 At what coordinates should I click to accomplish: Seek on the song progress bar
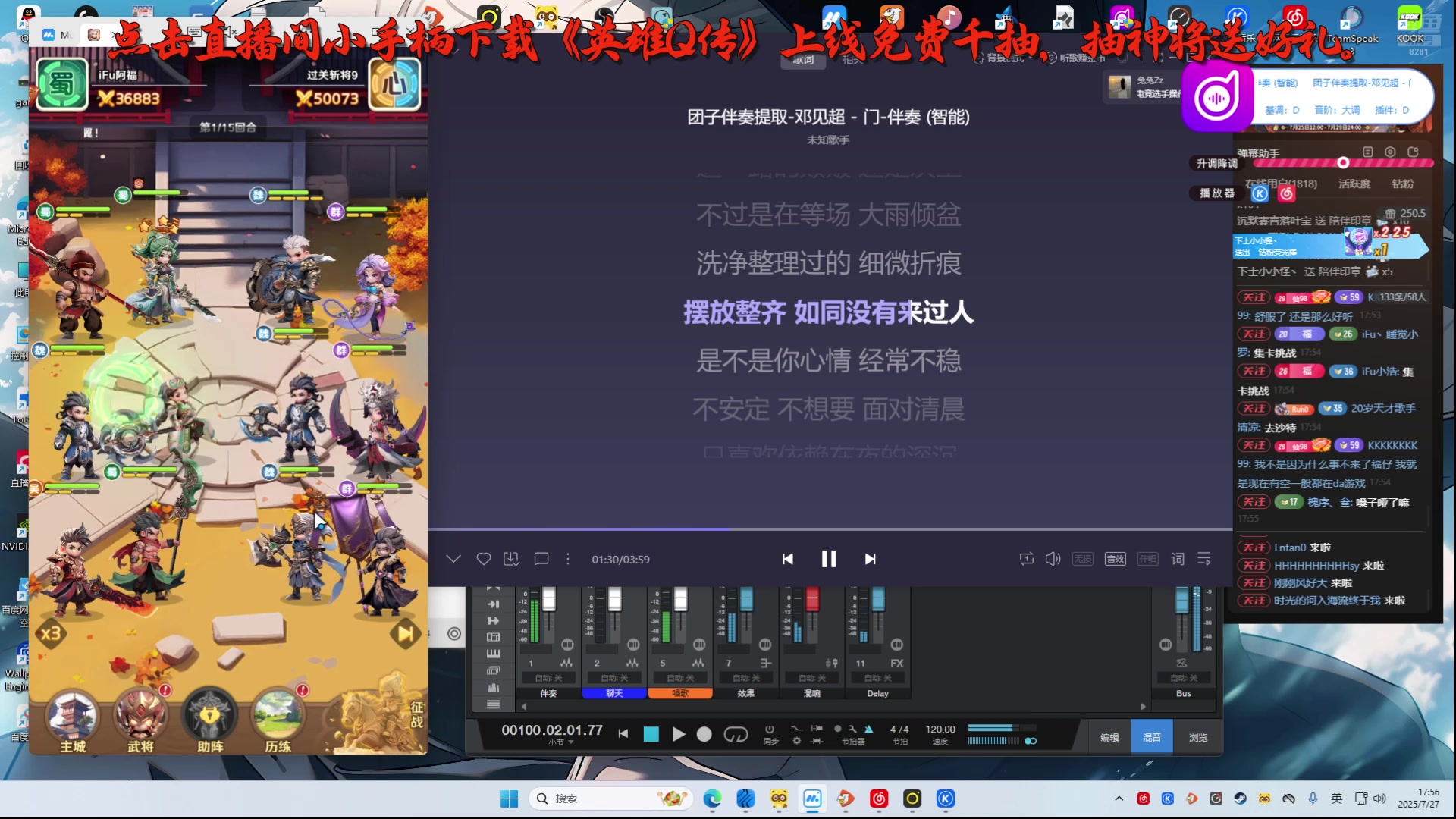pyautogui.click(x=830, y=529)
